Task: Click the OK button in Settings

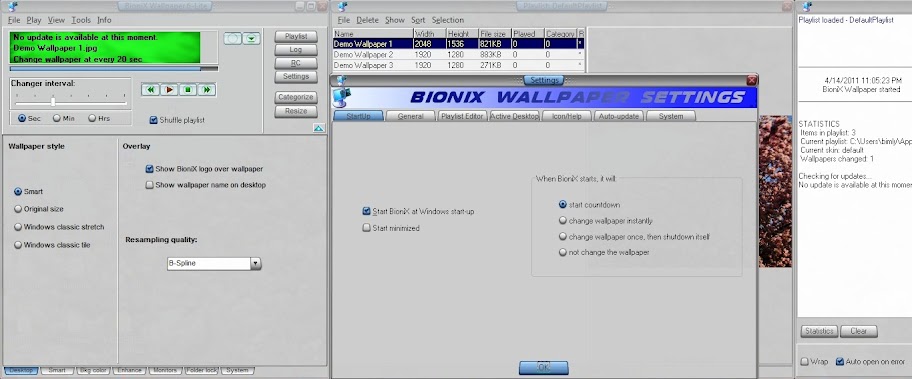Action: (544, 367)
